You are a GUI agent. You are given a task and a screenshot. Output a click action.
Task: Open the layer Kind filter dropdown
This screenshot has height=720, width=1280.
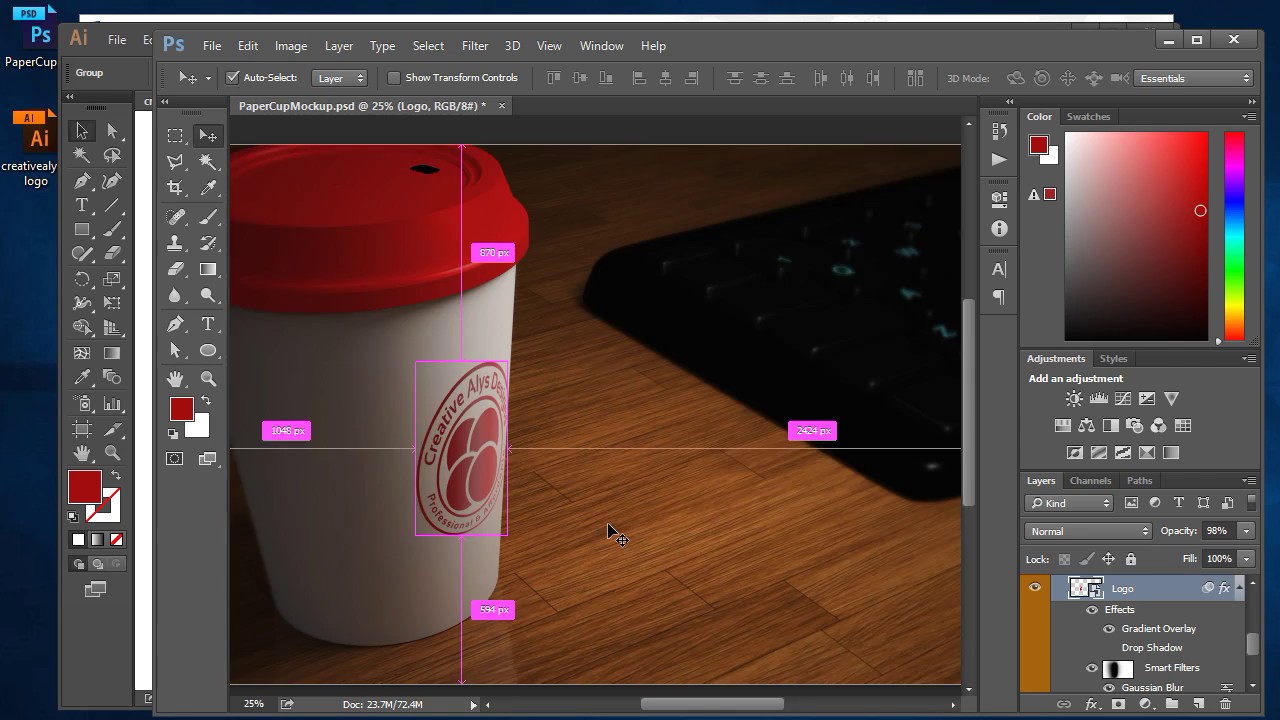(x=1069, y=503)
